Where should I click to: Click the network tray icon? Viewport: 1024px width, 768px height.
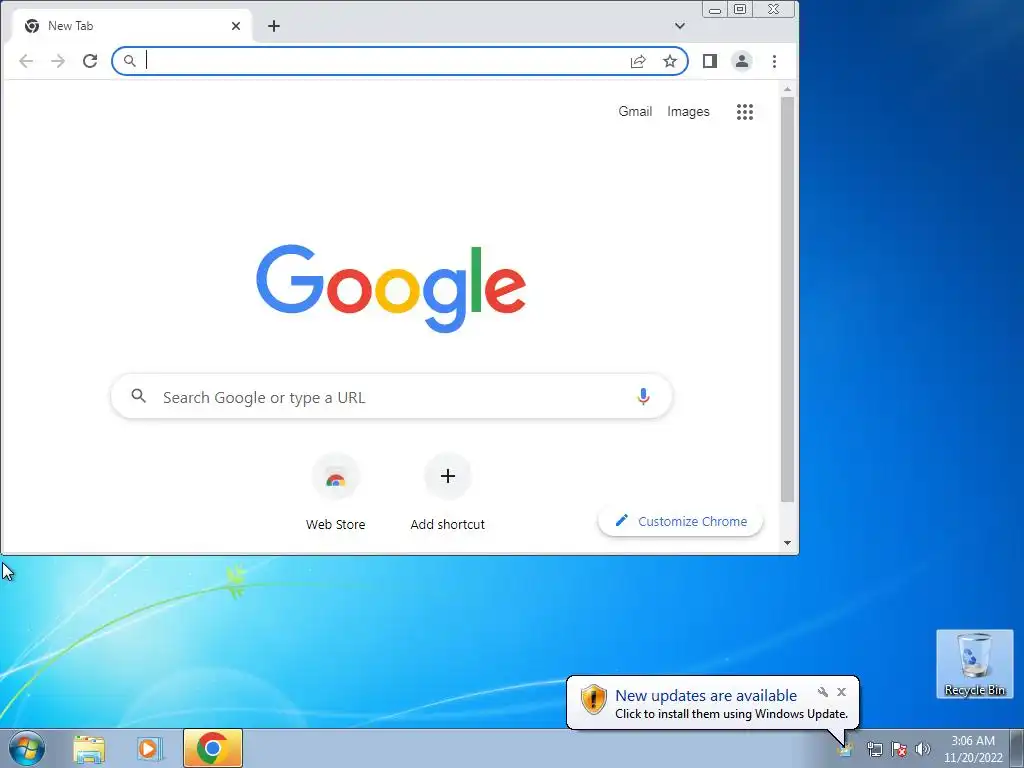point(874,749)
